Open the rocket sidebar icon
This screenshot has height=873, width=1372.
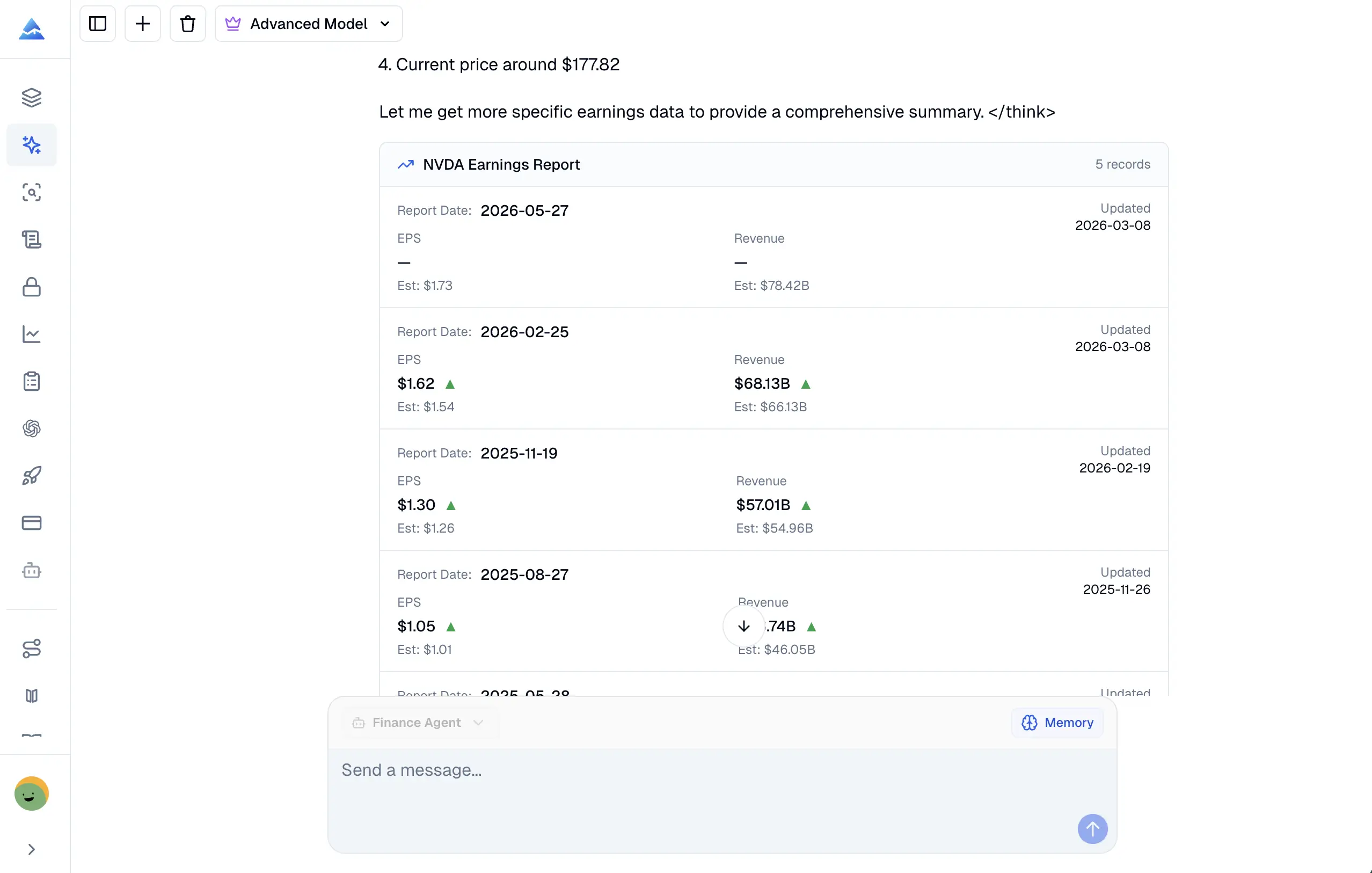31,475
